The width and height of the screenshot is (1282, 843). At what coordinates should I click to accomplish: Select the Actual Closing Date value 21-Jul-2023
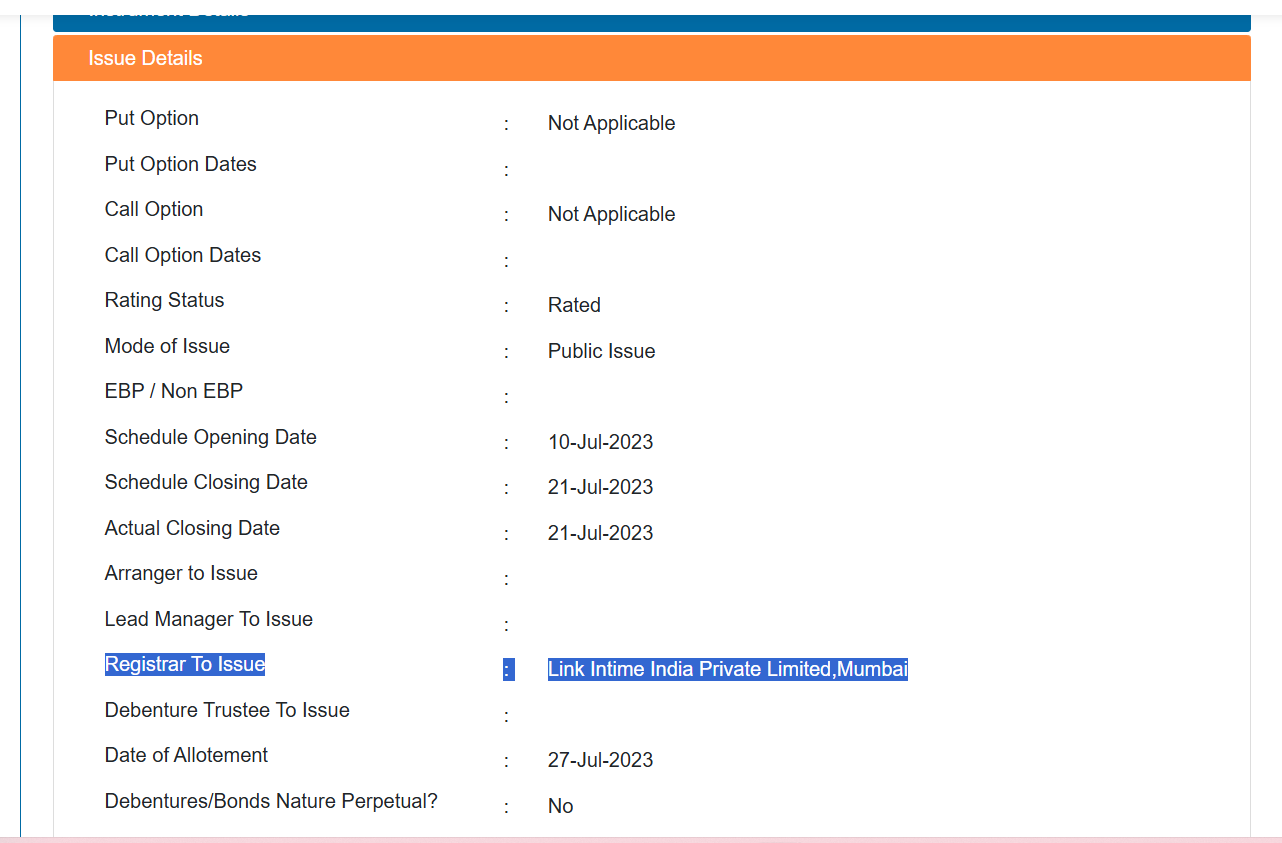point(600,533)
